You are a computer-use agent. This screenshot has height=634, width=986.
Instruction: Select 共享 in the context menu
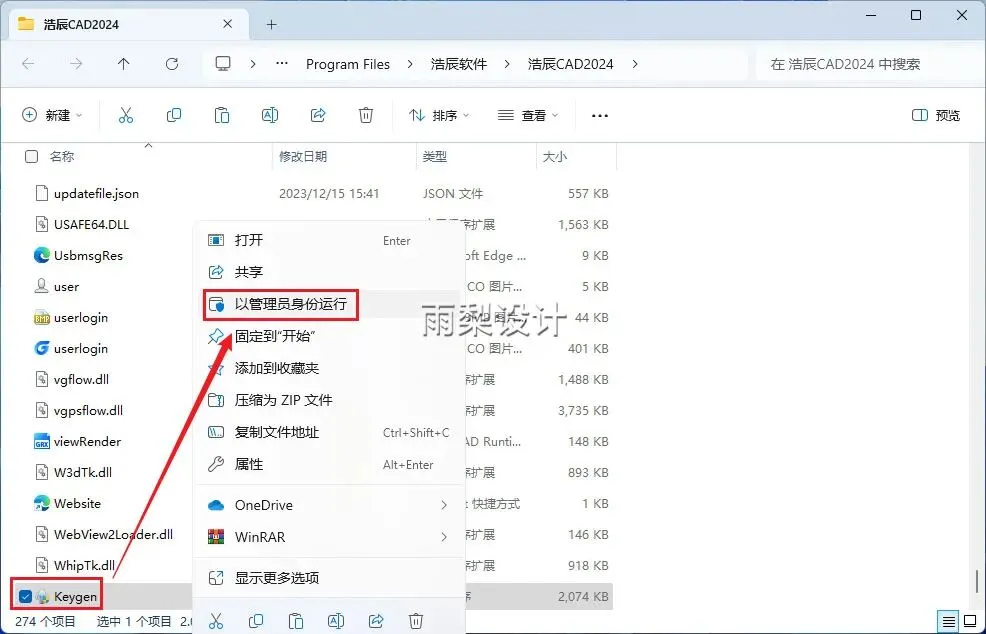(330, 272)
